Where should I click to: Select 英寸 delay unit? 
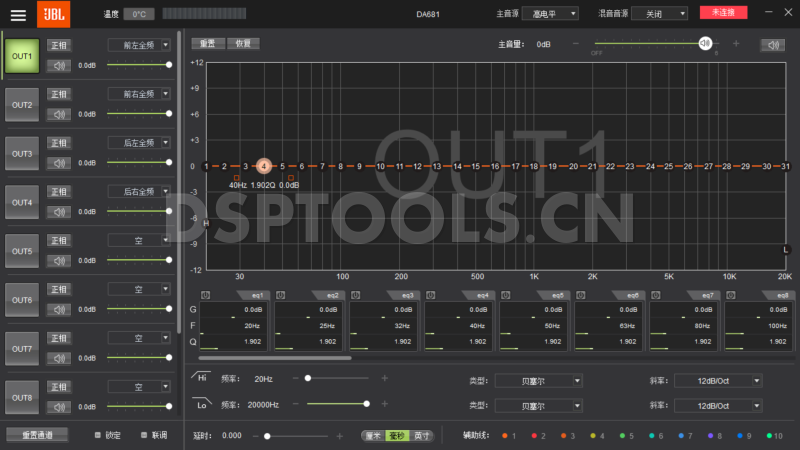tap(421, 436)
